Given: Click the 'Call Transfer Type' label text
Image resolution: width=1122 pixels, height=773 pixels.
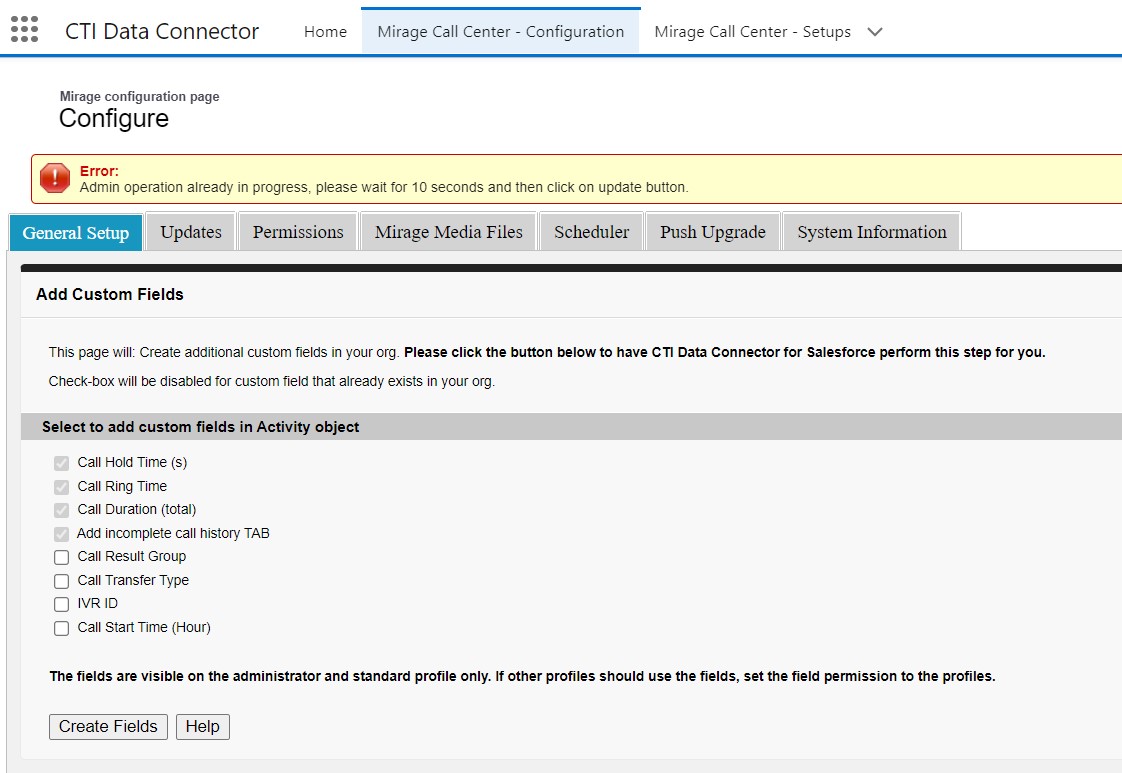Looking at the screenshot, I should click(133, 580).
